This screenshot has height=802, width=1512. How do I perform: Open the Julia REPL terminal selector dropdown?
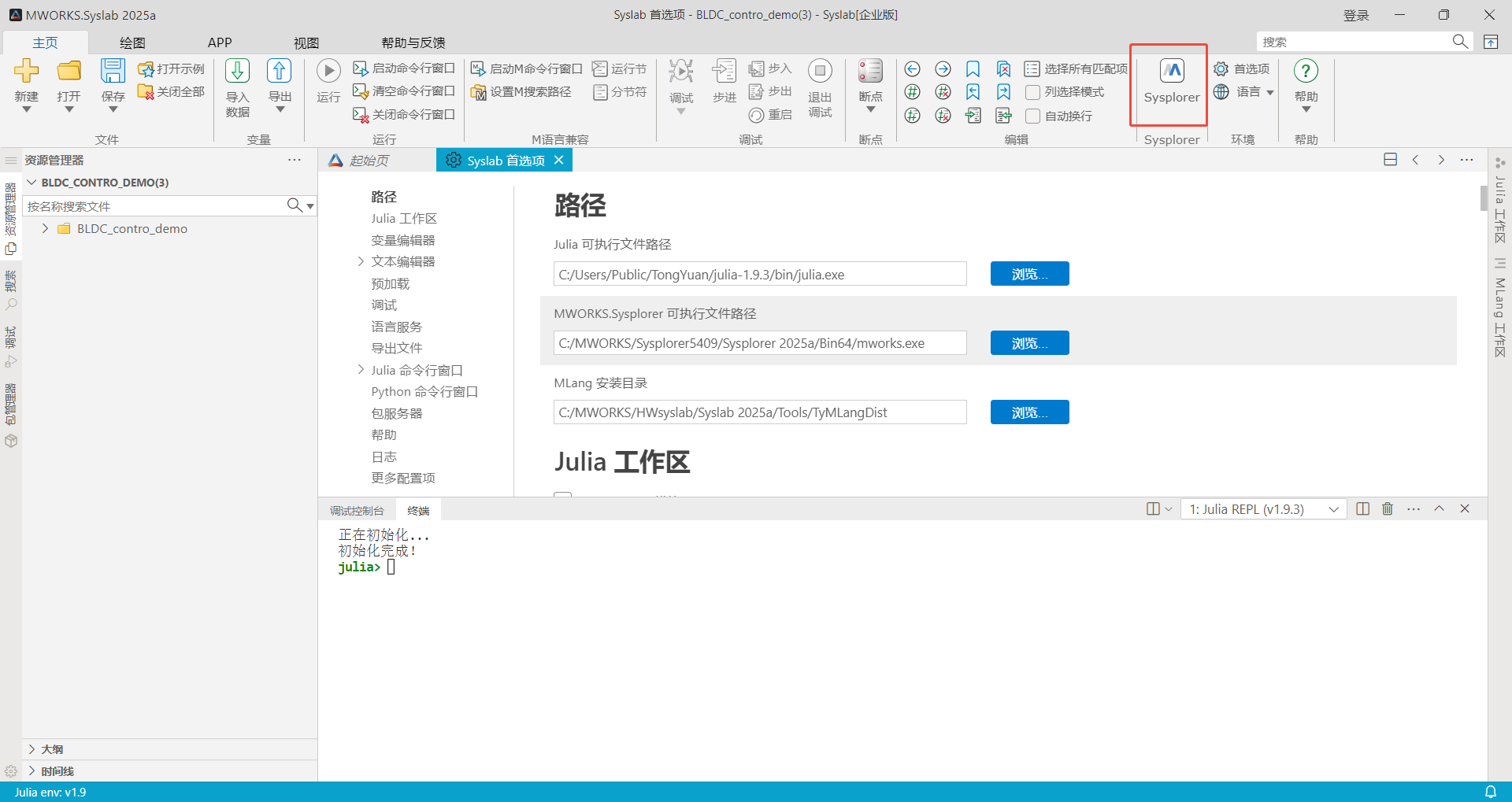click(1263, 509)
